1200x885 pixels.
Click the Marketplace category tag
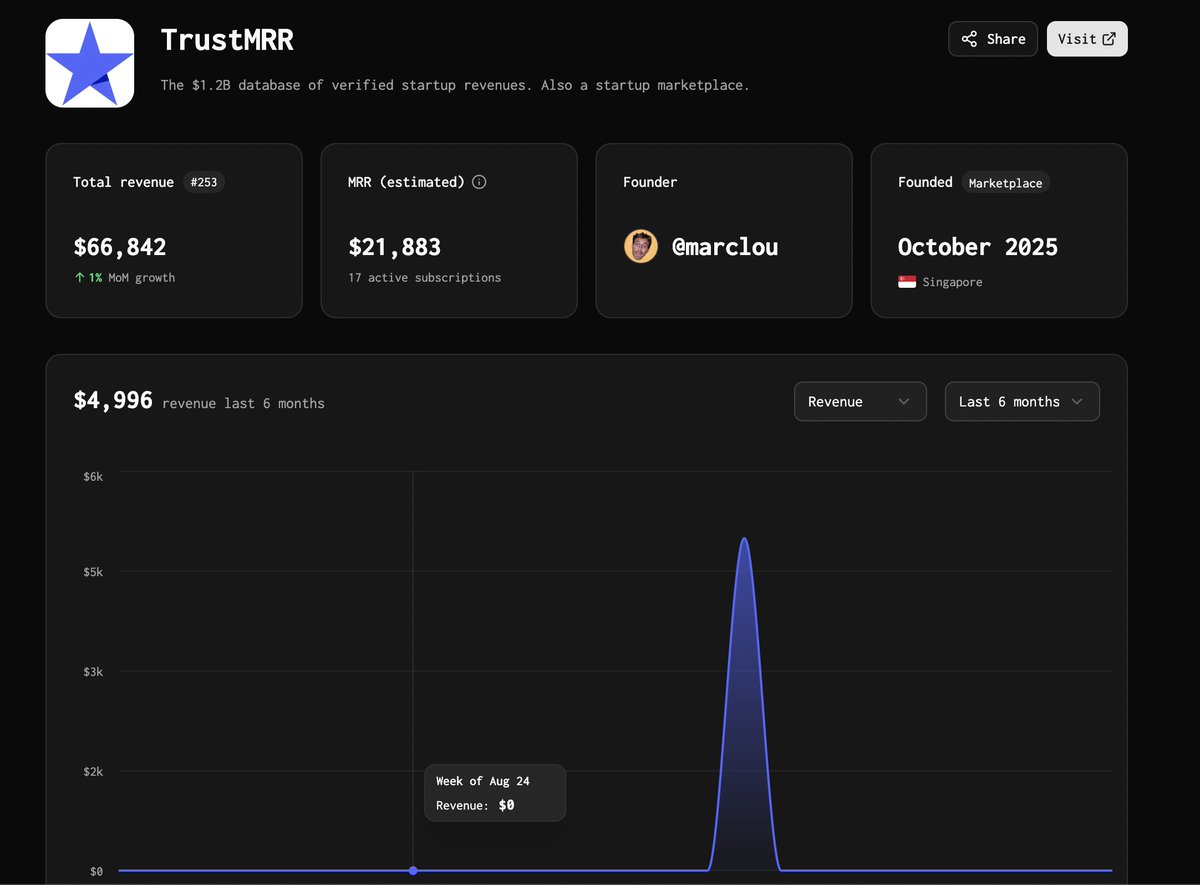(x=1006, y=183)
